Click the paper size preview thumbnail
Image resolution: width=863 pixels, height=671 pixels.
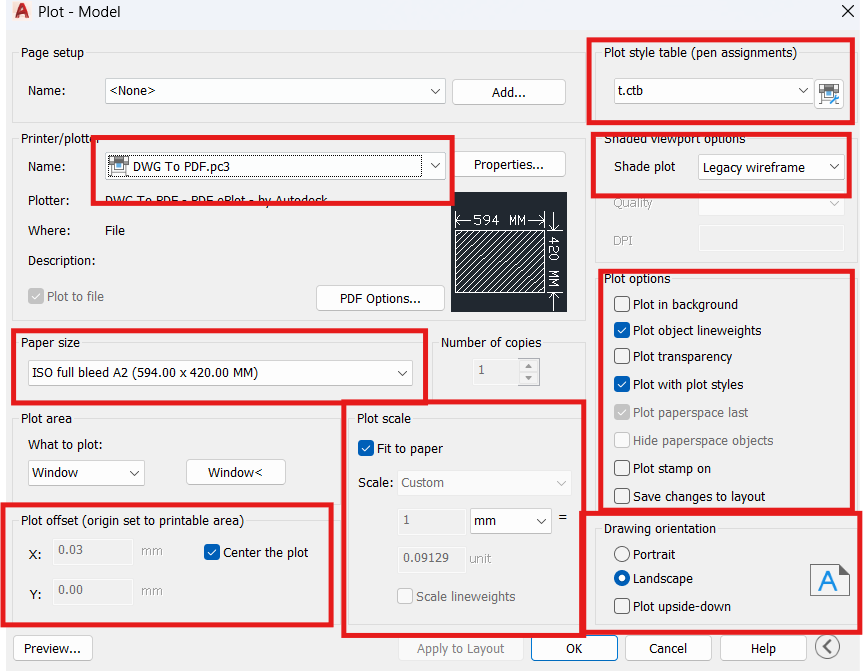coord(508,251)
